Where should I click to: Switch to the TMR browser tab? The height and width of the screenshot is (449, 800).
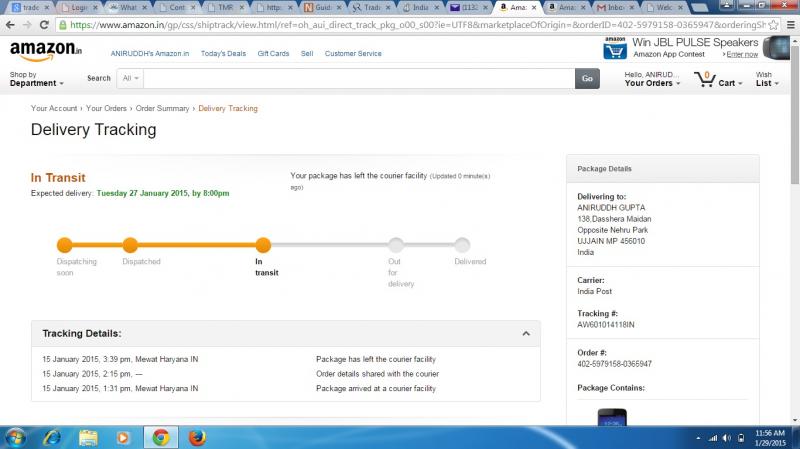pos(225,8)
